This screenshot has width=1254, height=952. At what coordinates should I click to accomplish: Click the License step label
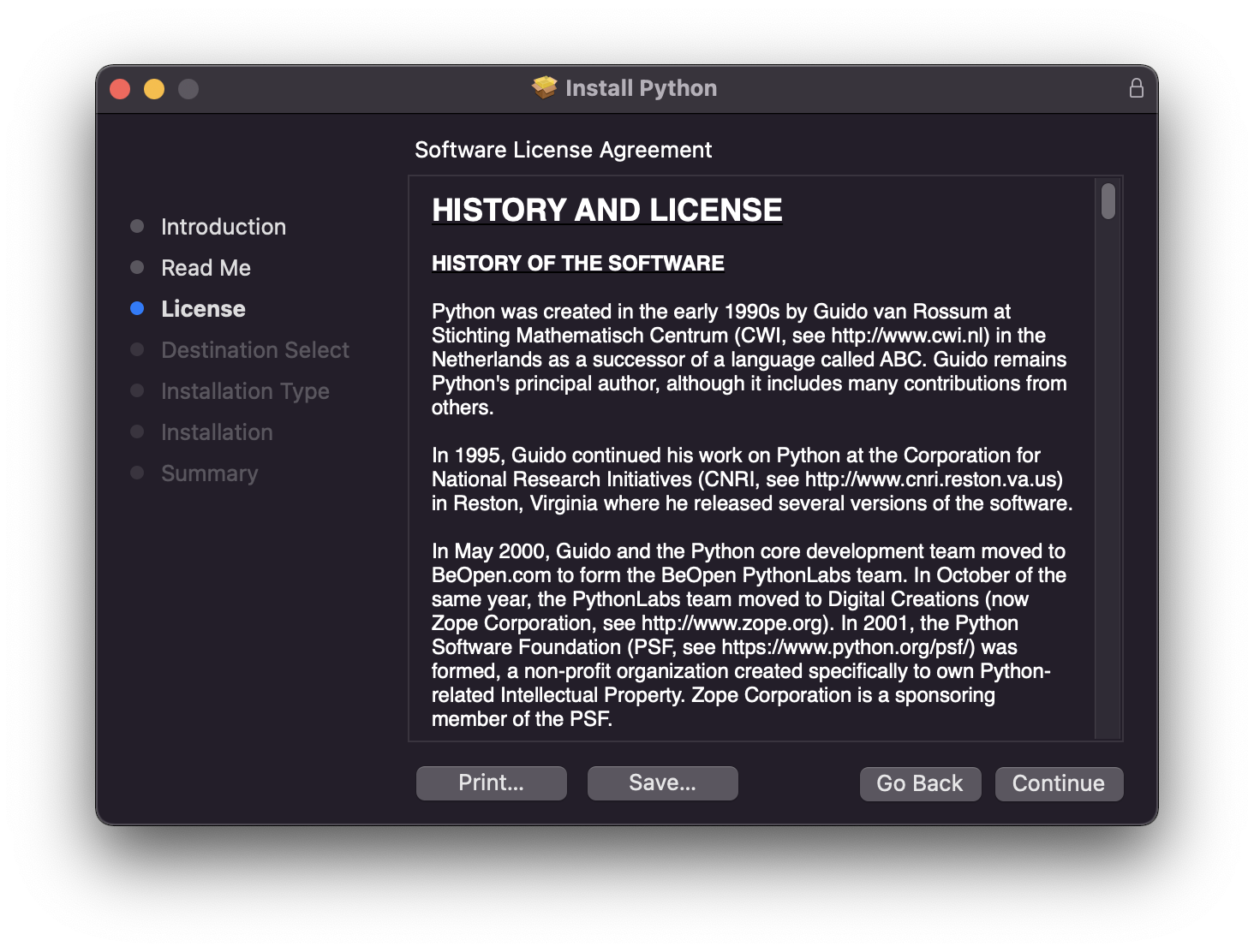point(203,309)
